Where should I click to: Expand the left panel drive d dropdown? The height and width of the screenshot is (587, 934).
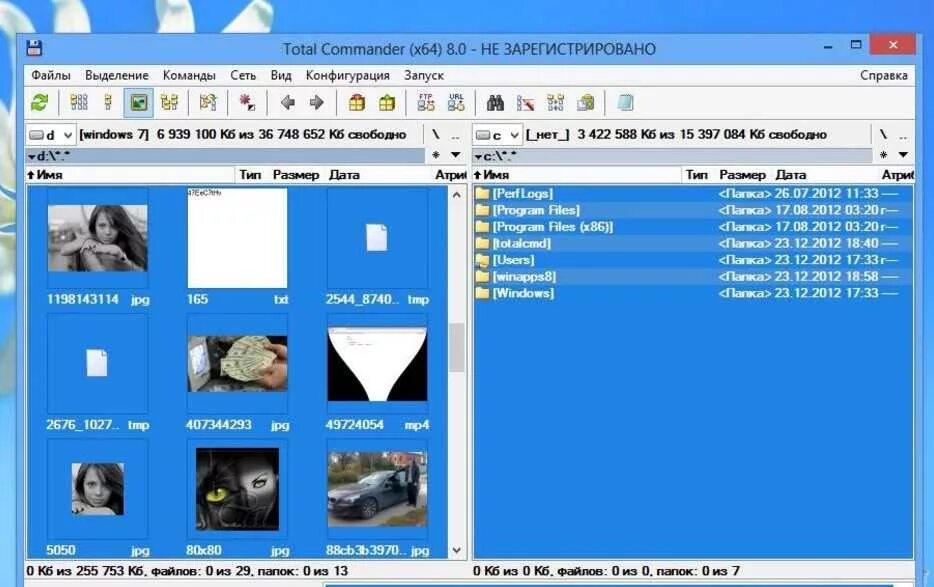[x=67, y=135]
